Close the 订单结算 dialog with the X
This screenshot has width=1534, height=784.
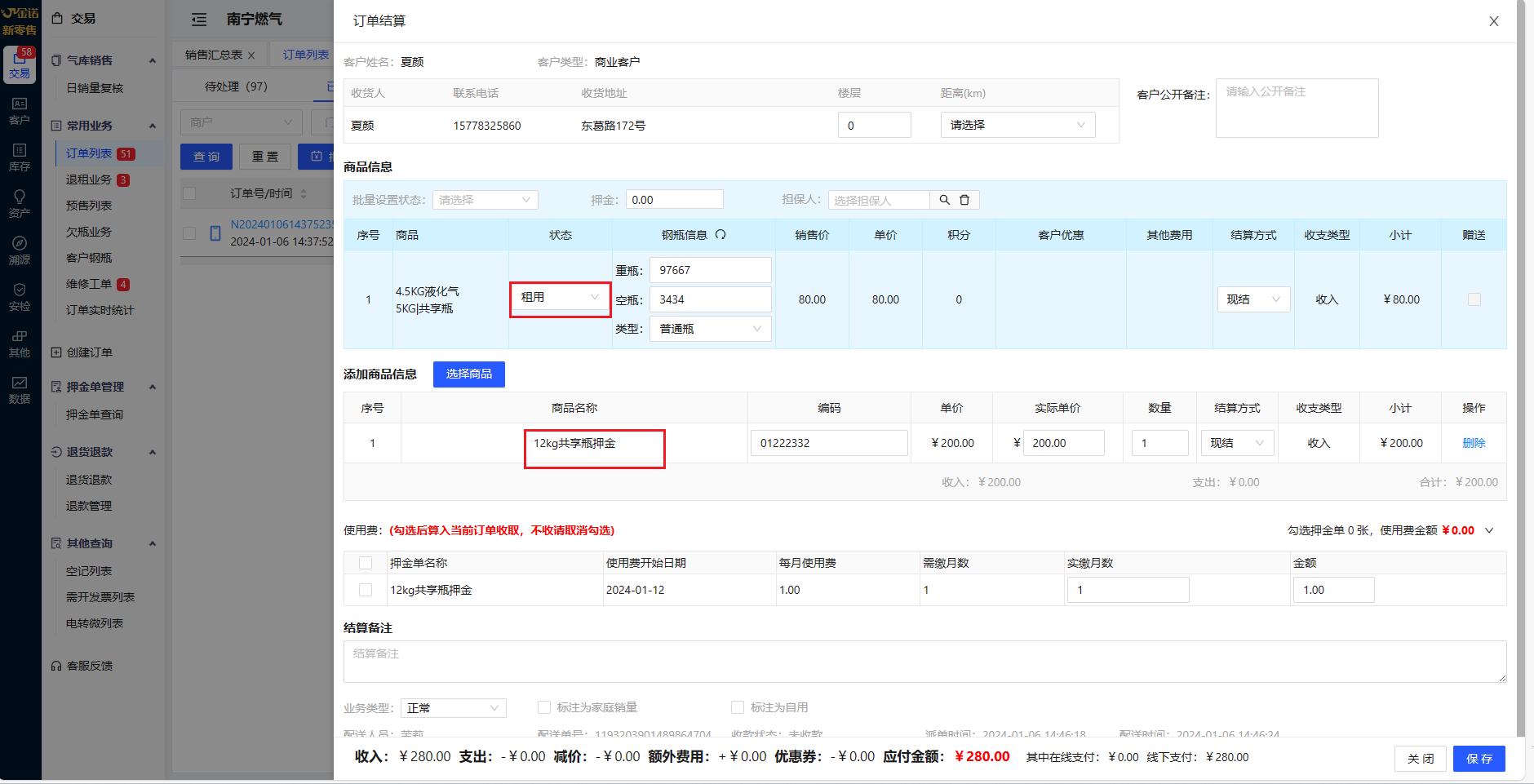1494,21
